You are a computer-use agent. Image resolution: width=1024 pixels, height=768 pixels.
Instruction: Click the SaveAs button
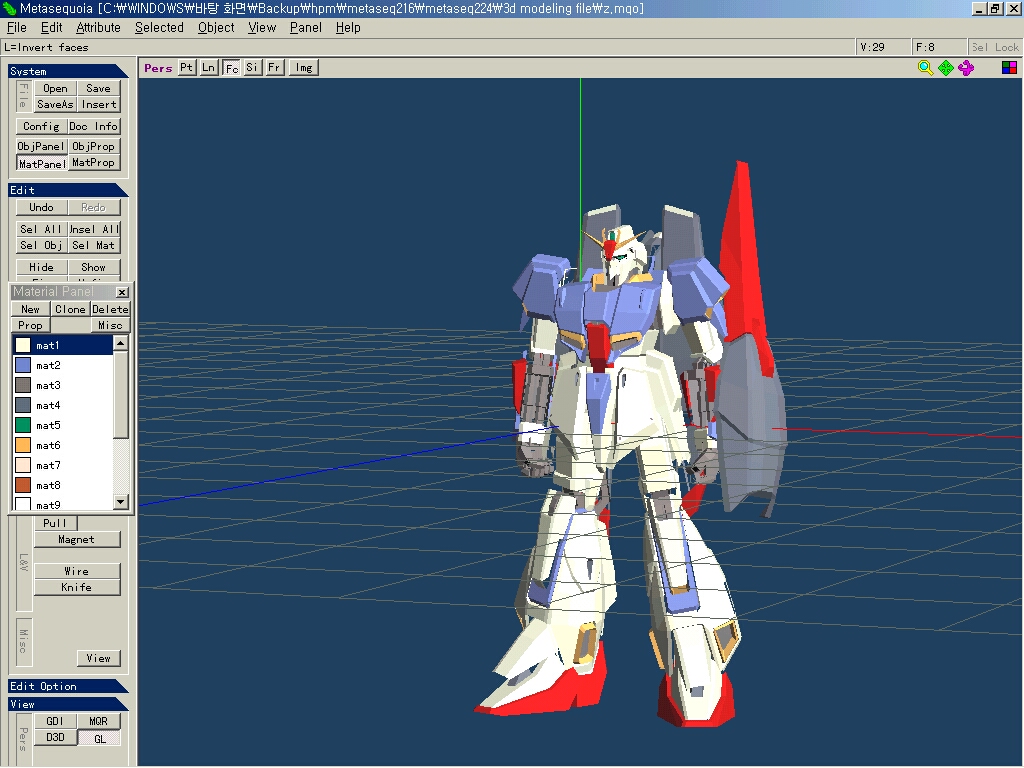[55, 104]
